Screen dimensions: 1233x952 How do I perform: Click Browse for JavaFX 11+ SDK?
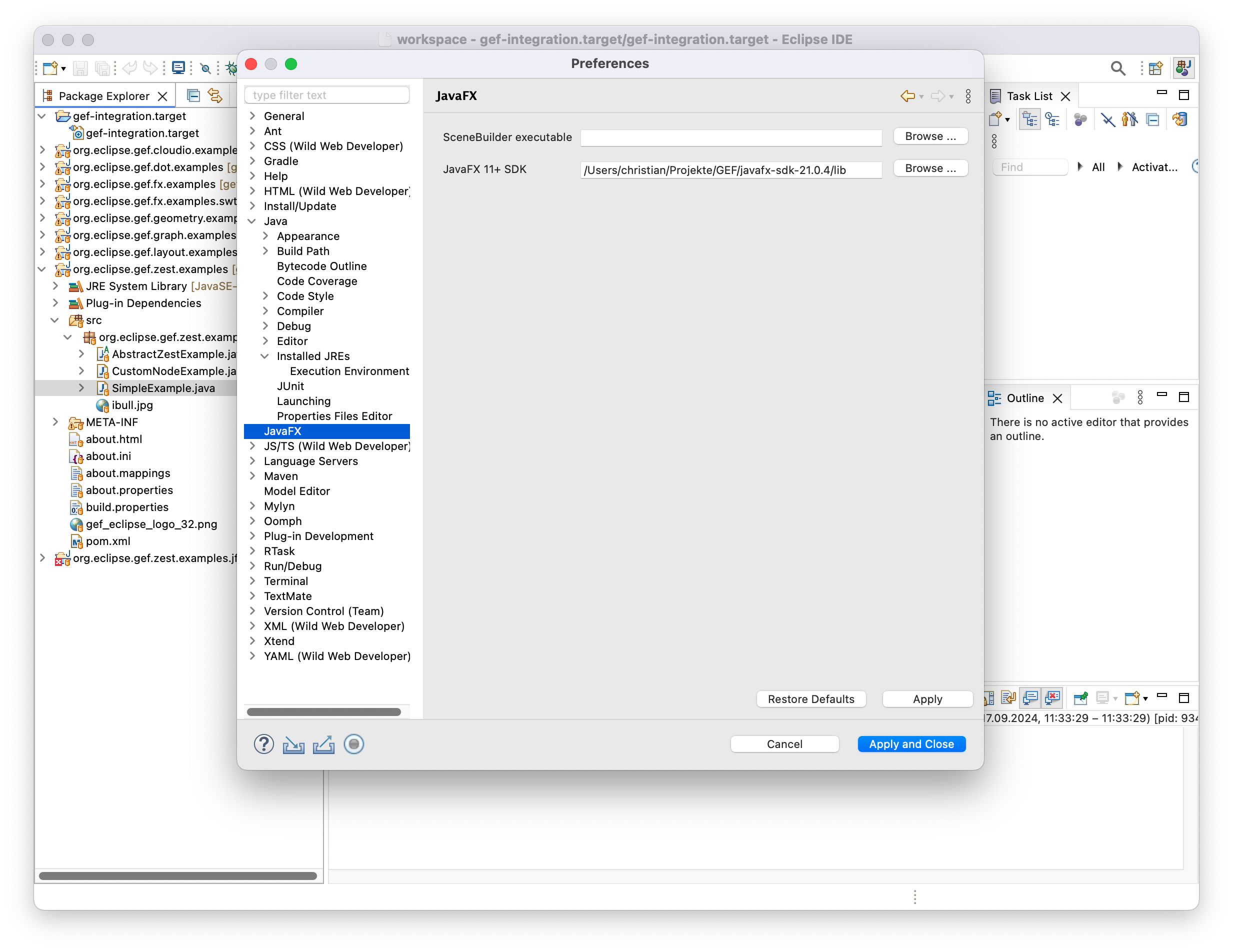(x=930, y=168)
